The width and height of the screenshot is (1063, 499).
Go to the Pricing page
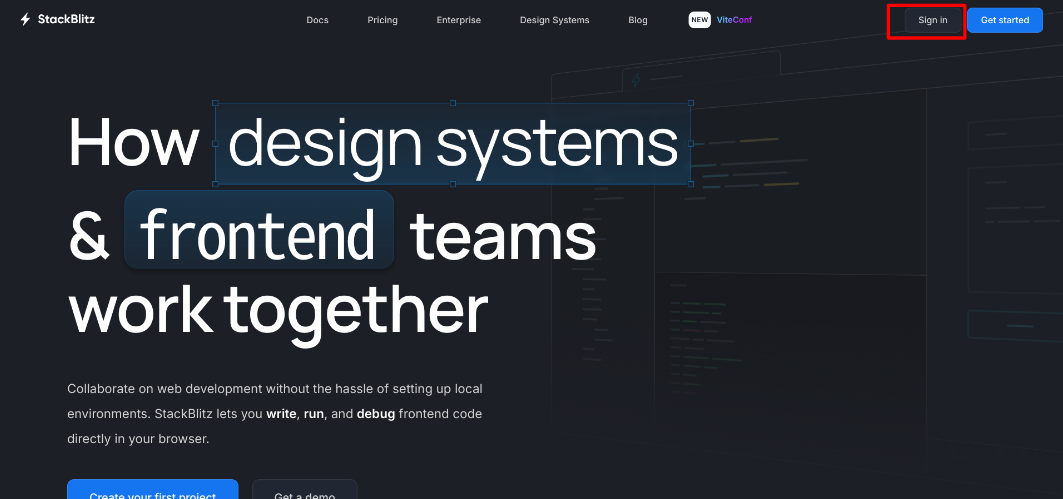(382, 20)
